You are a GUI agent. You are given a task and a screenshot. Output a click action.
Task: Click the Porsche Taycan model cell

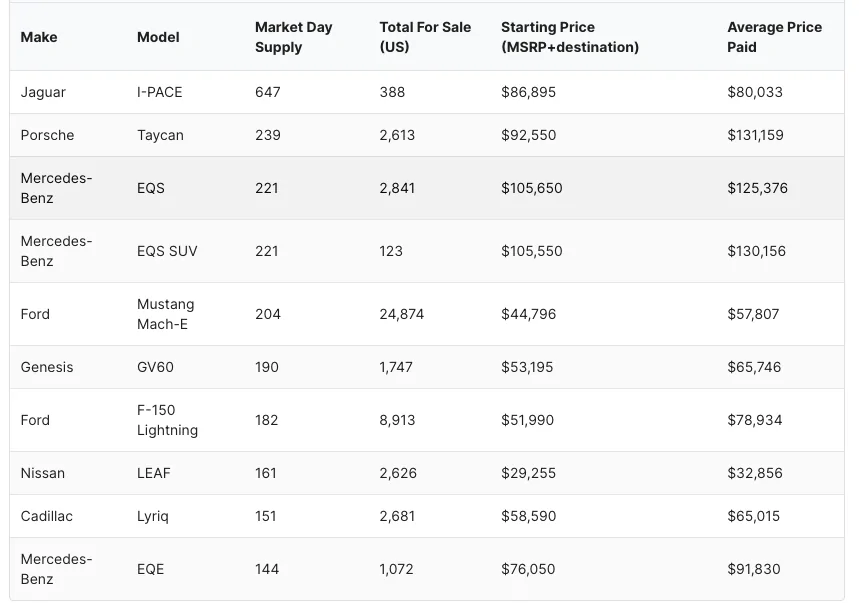point(160,135)
